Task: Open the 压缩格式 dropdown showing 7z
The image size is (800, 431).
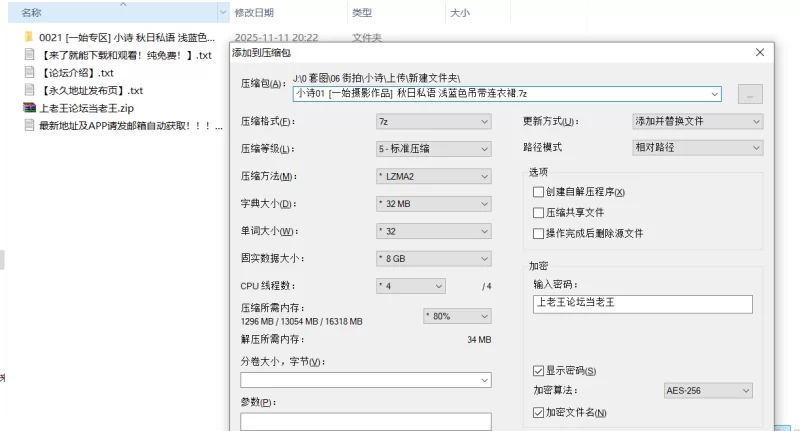Action: coord(433,122)
